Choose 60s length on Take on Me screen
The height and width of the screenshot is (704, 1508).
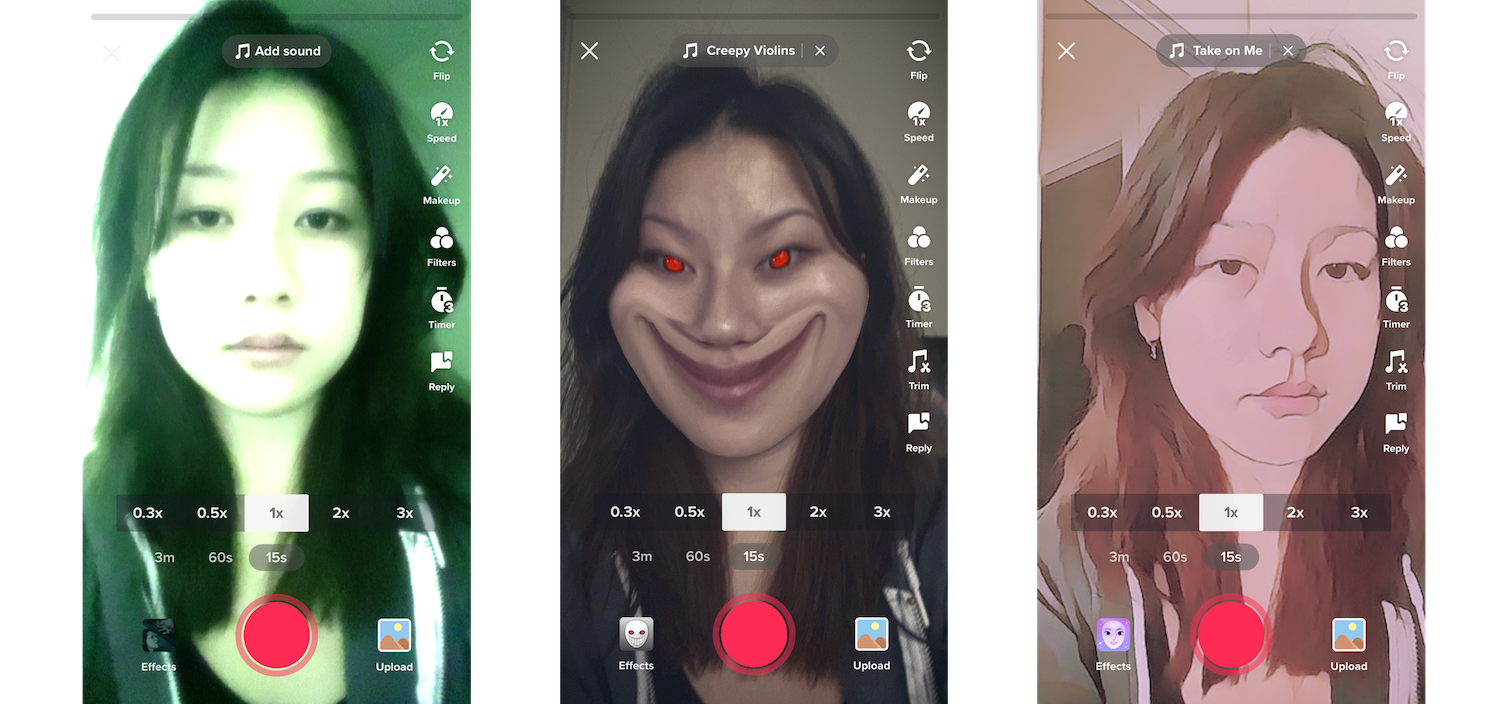(x=1175, y=556)
